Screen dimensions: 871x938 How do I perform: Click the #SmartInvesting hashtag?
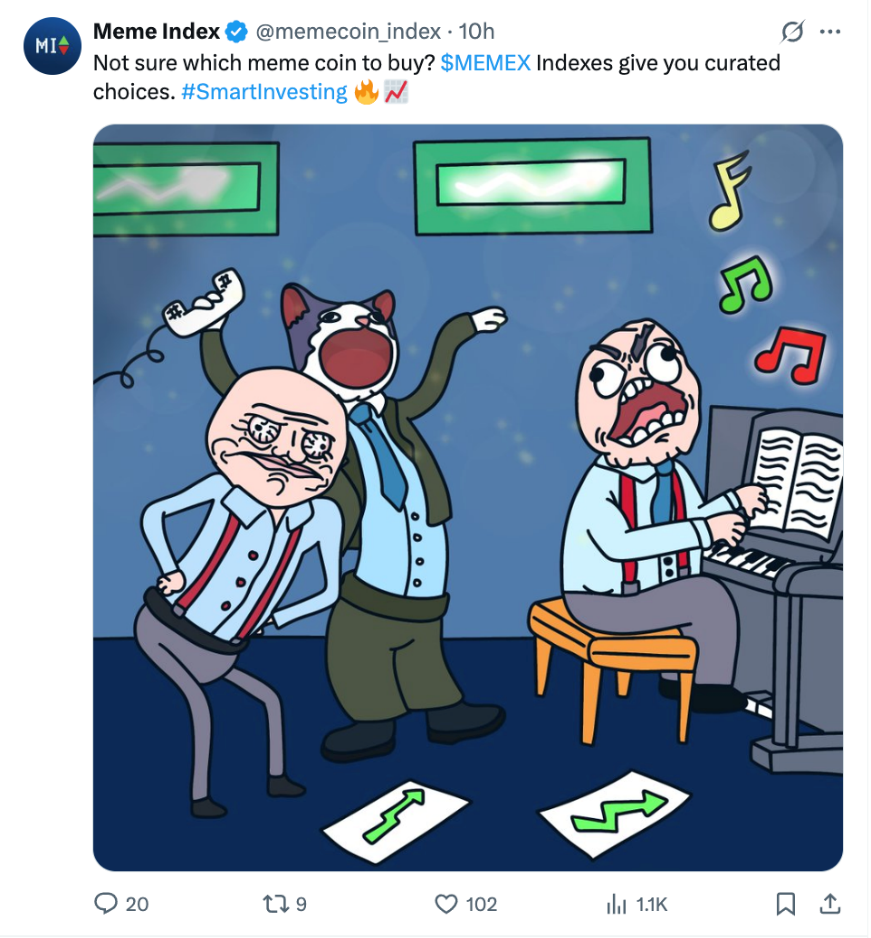click(264, 92)
